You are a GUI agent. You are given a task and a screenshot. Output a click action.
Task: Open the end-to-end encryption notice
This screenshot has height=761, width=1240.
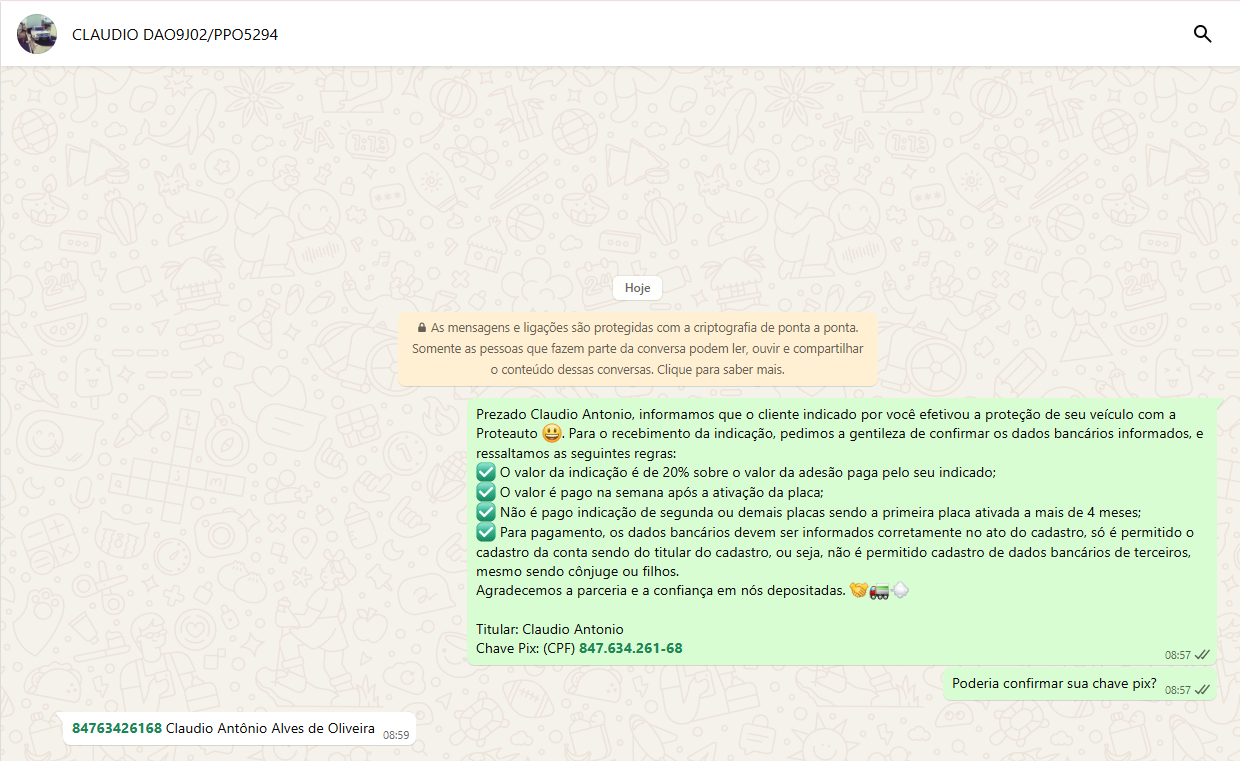pyautogui.click(x=637, y=348)
